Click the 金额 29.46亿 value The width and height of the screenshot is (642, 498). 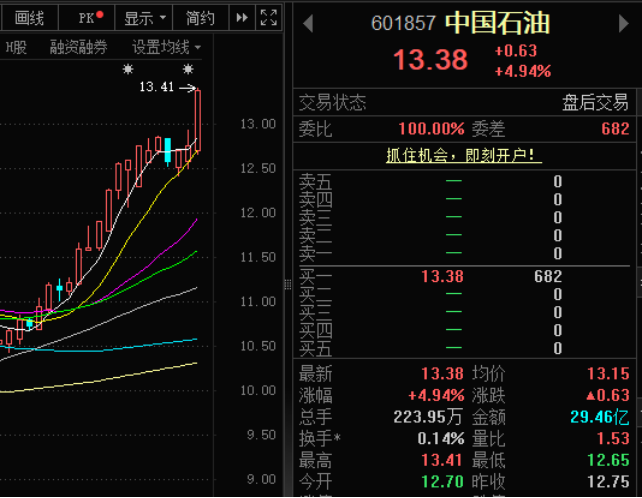(599, 417)
